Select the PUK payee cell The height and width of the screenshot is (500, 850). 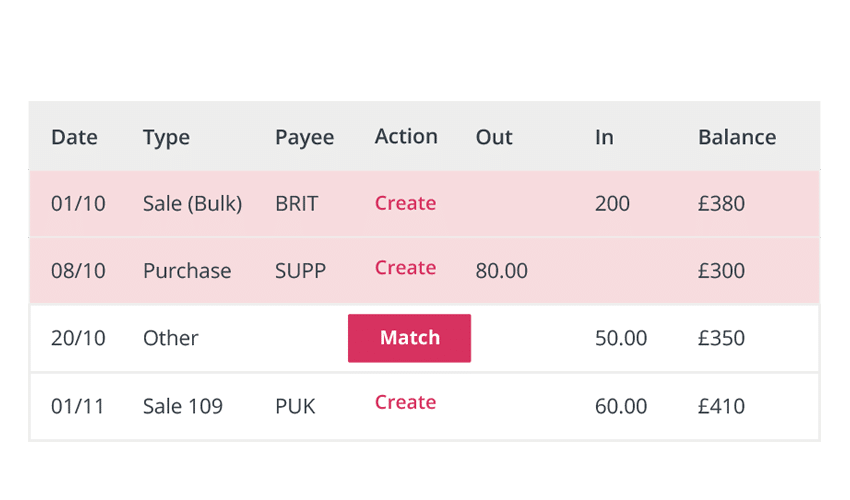295,406
